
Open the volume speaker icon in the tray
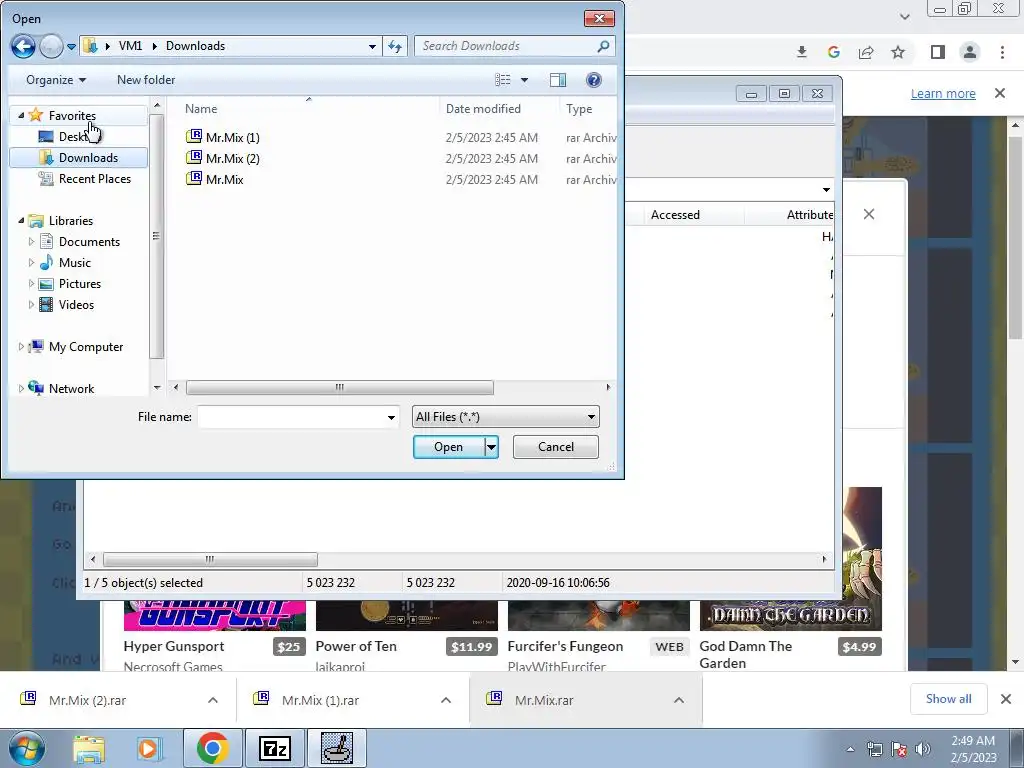coord(923,749)
